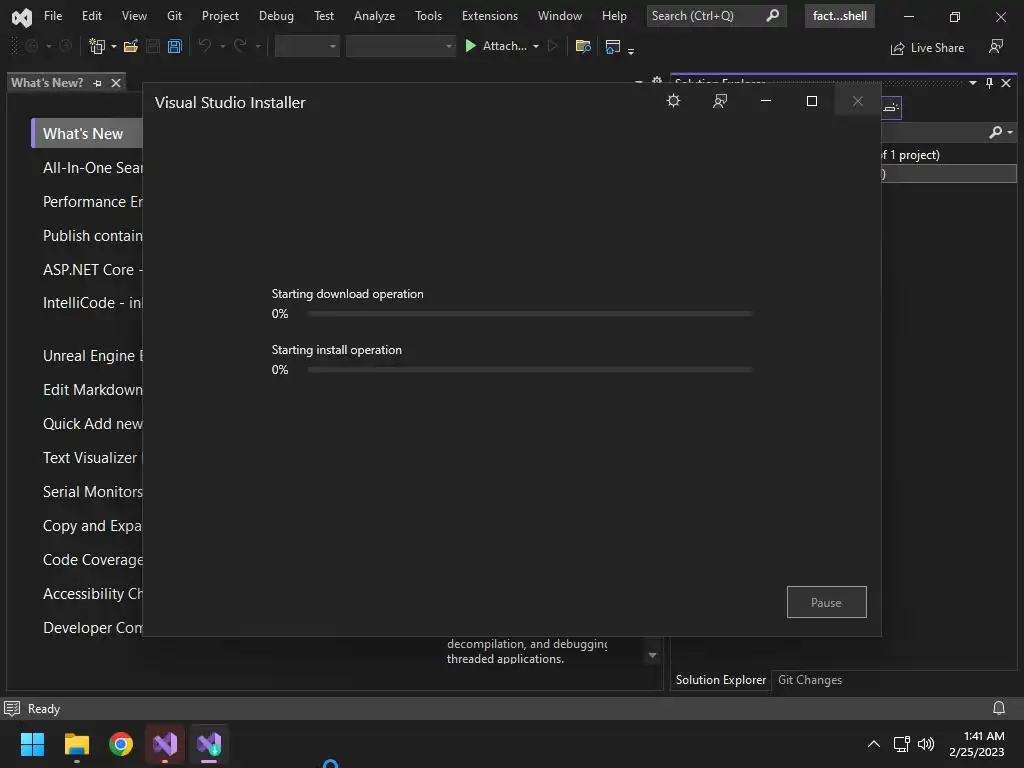Click green Attach play arrow
Screen dimensions: 1024x768
coord(470,46)
